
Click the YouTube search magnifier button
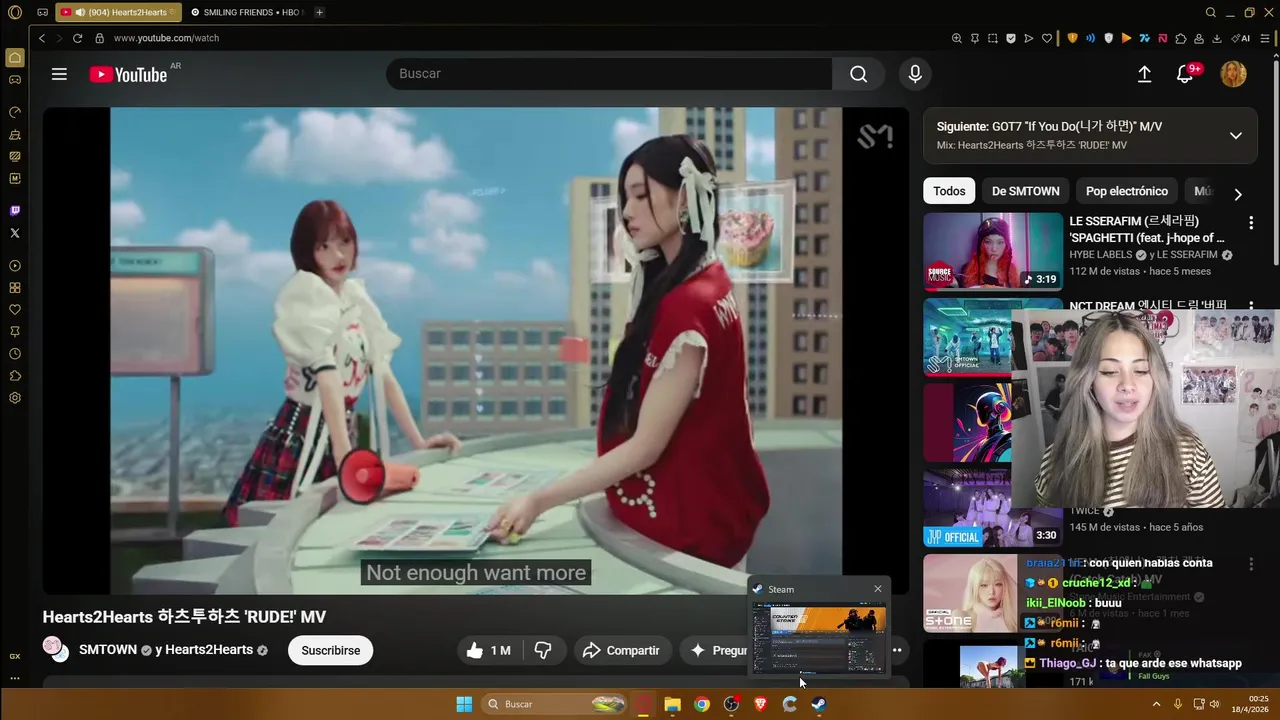point(858,74)
